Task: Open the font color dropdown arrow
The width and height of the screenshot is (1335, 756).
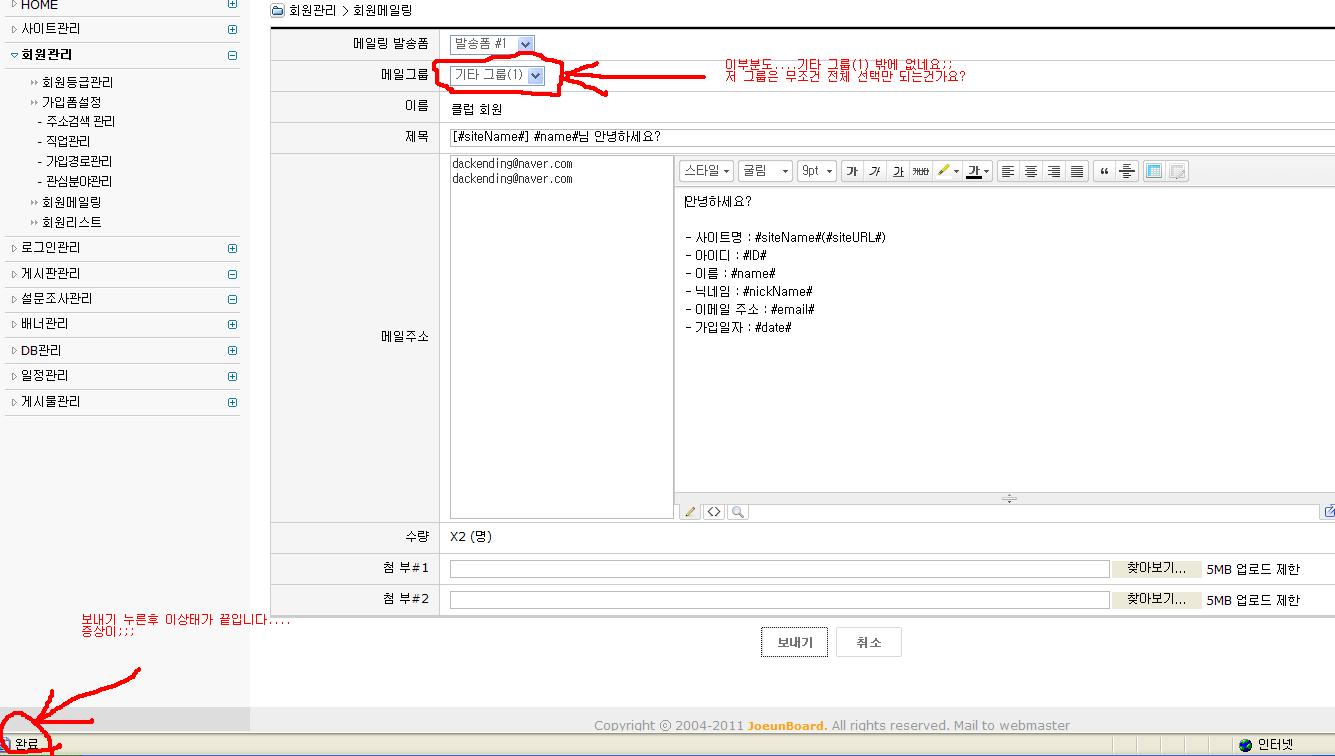Action: point(987,171)
